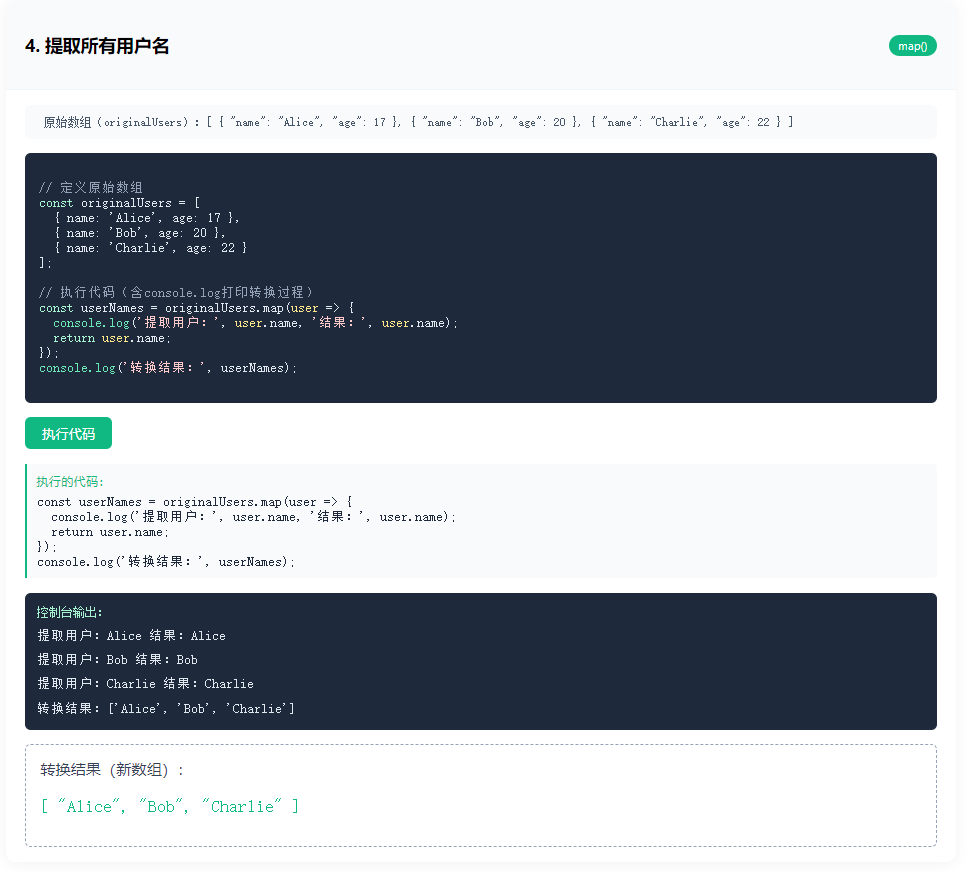The height and width of the screenshot is (872, 968).
Task: Click the map() badge
Action: [912, 46]
